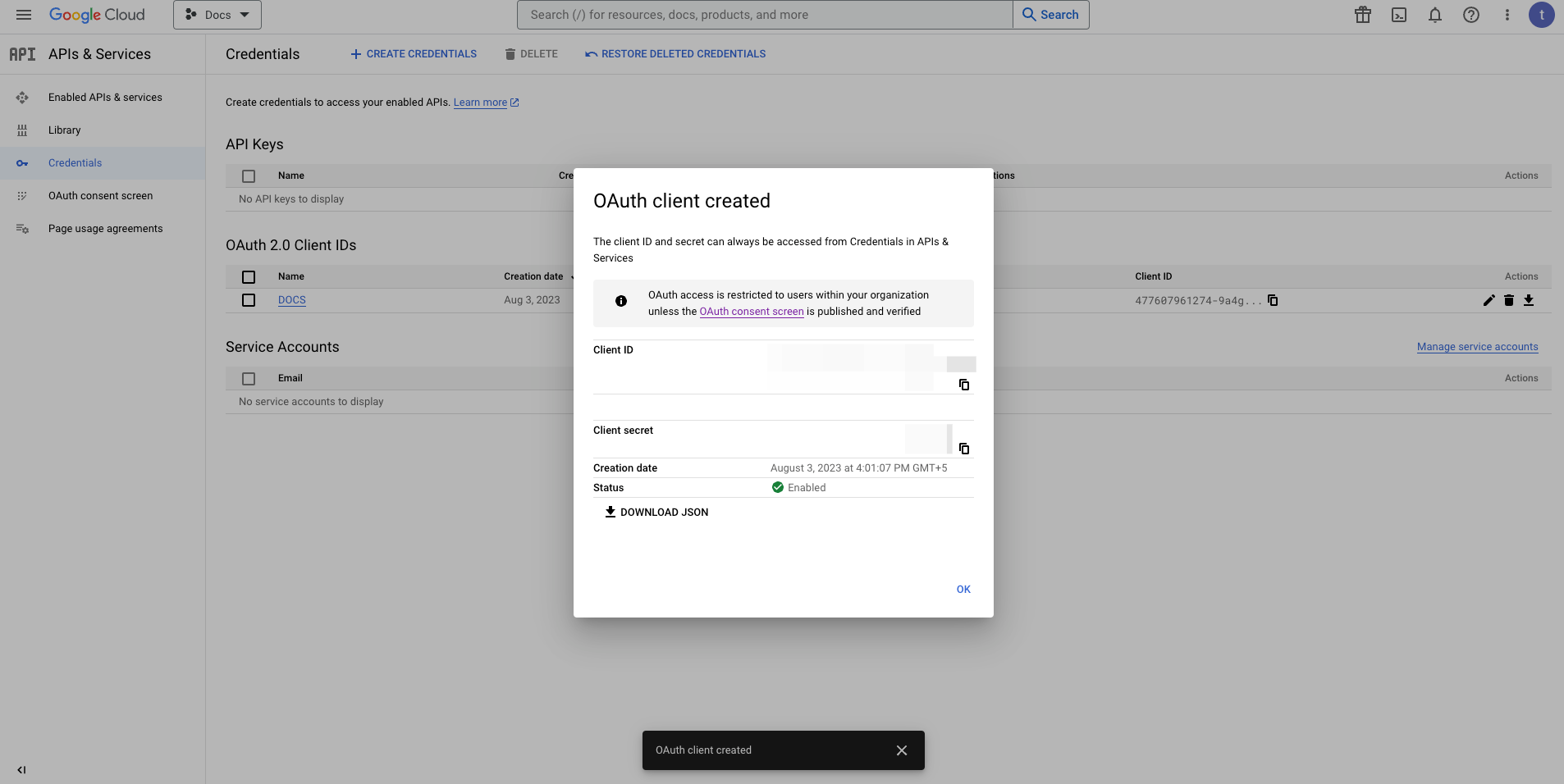This screenshot has height=784, width=1564.
Task: Click the Library grid icon
Action: 22,130
